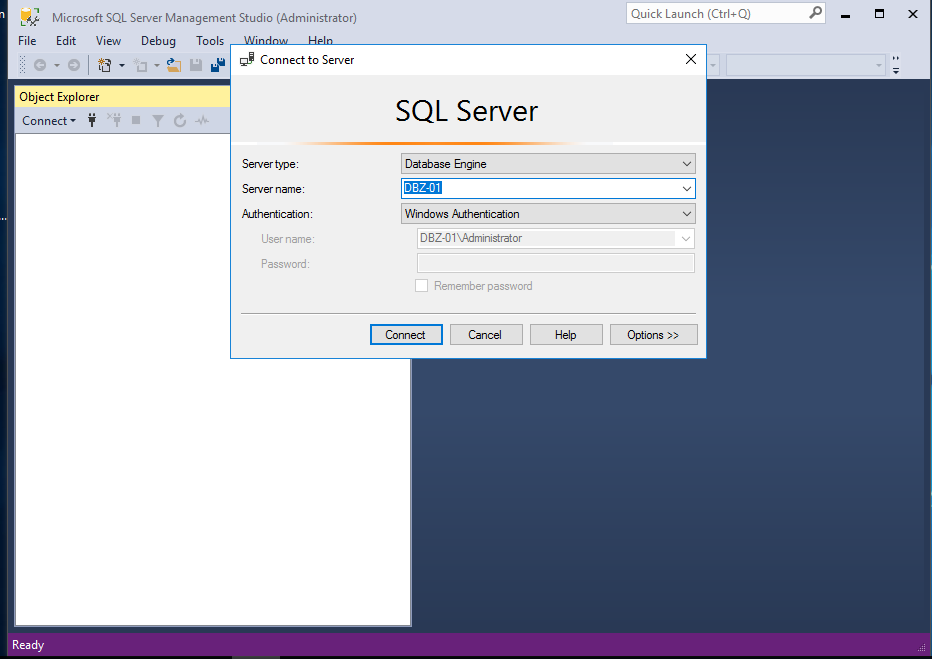Click the Cancel button
Screen dimensions: 932x659
tap(486, 335)
